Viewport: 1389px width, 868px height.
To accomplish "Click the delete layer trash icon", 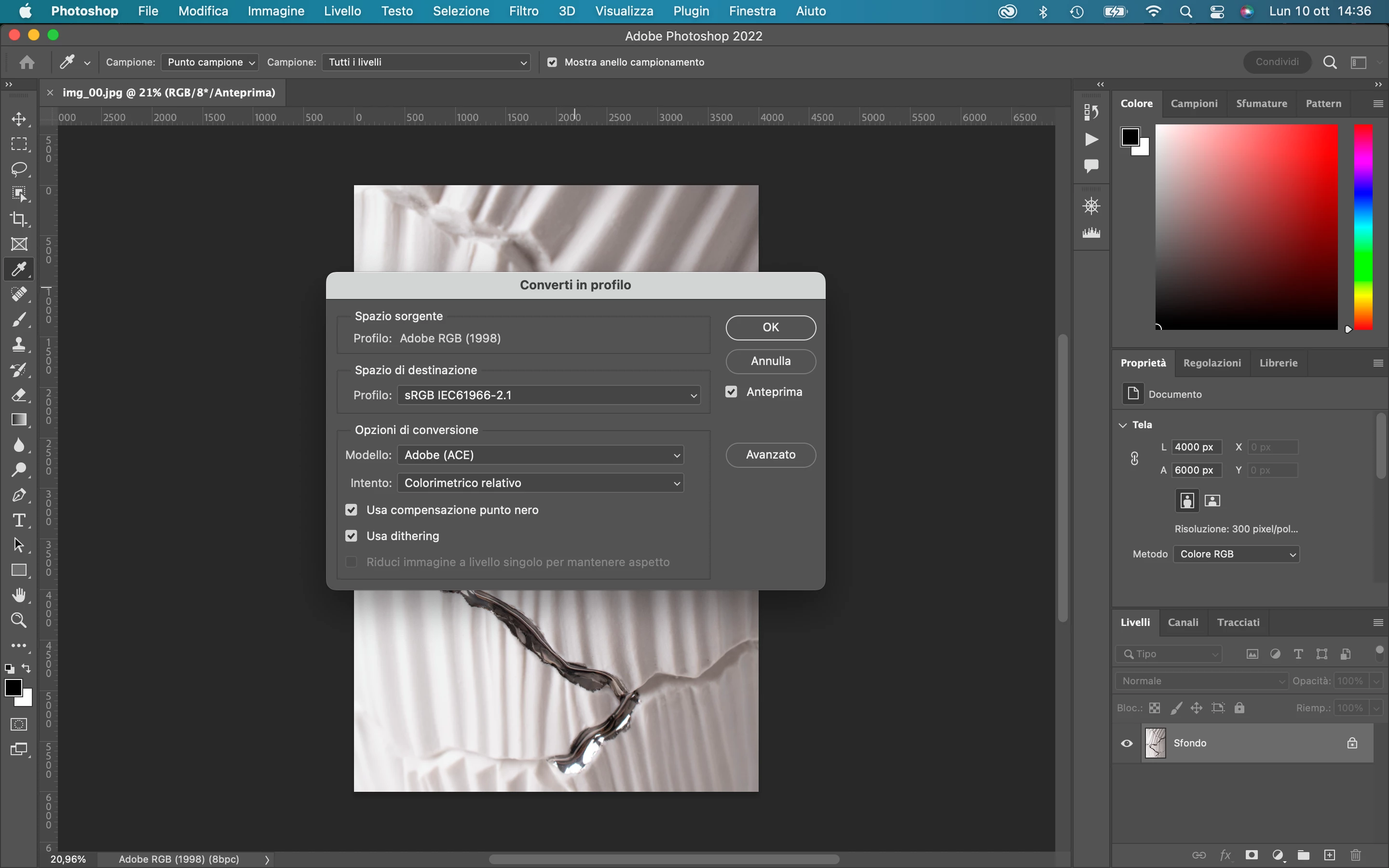I will click(1356, 855).
